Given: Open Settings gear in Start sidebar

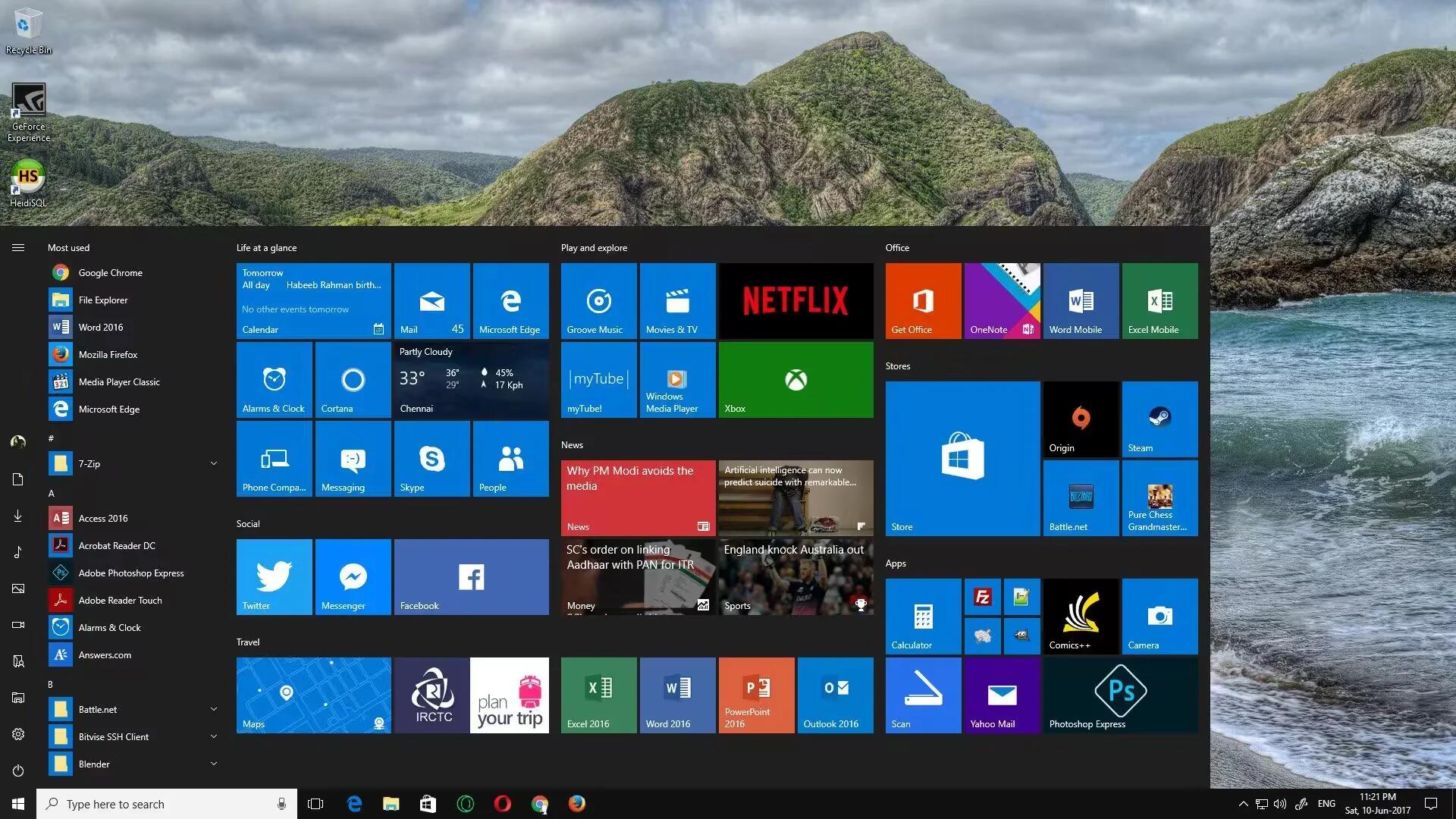Looking at the screenshot, I should coord(18,734).
